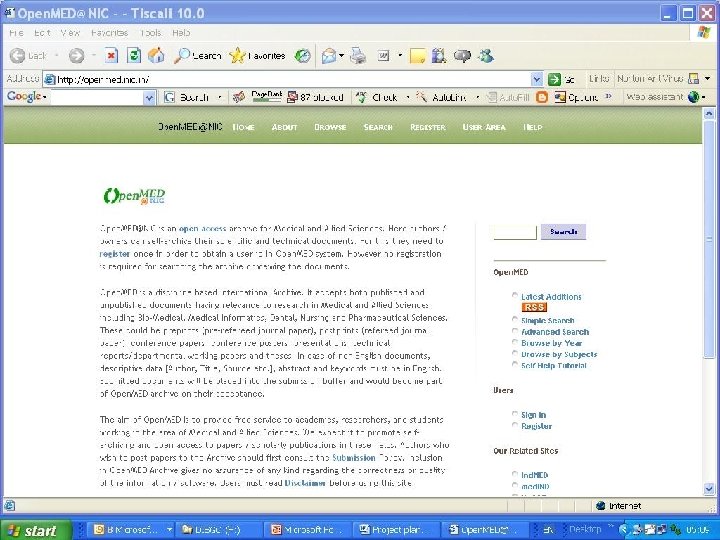Open Norton AntiVirus toolbar dropdown
Image resolution: width=720 pixels, height=540 pixels.
708,79
